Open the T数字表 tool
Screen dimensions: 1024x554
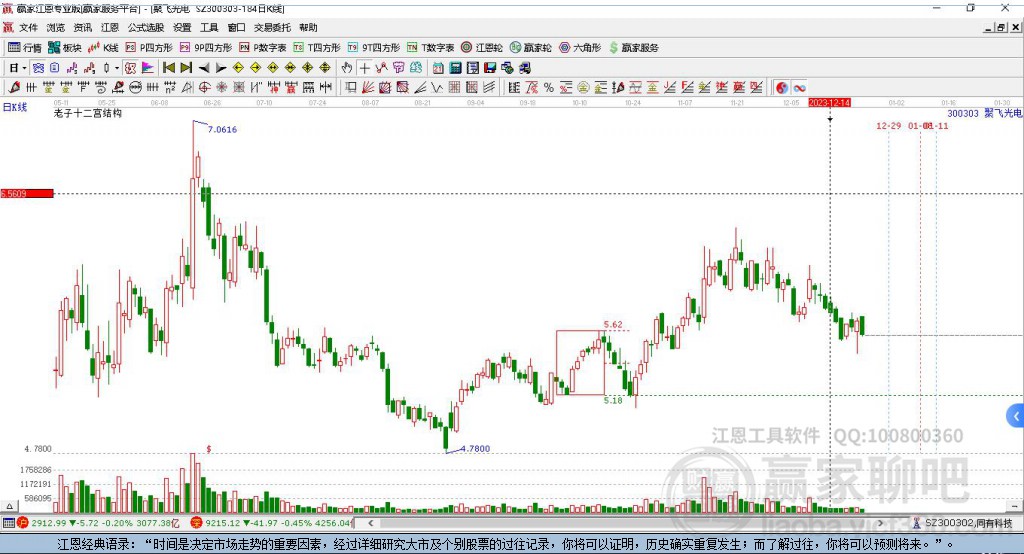[x=430, y=48]
